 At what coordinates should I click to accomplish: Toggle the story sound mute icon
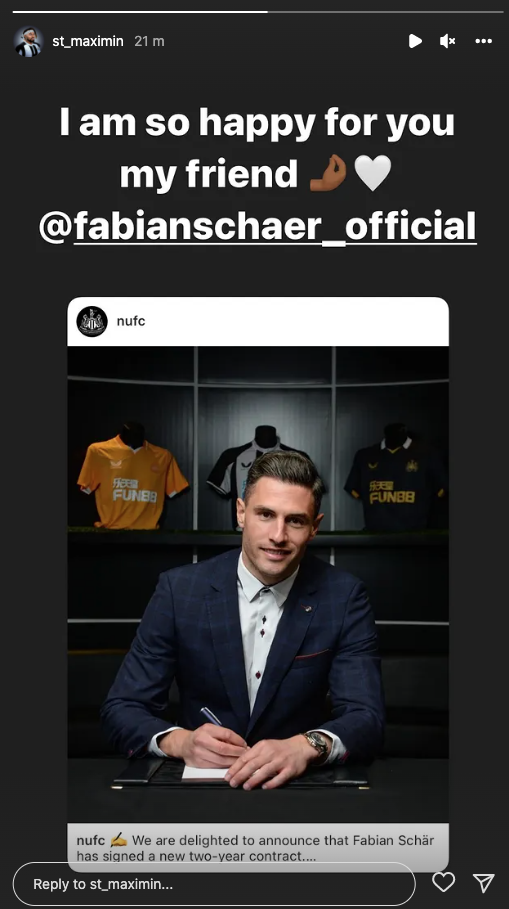447,41
